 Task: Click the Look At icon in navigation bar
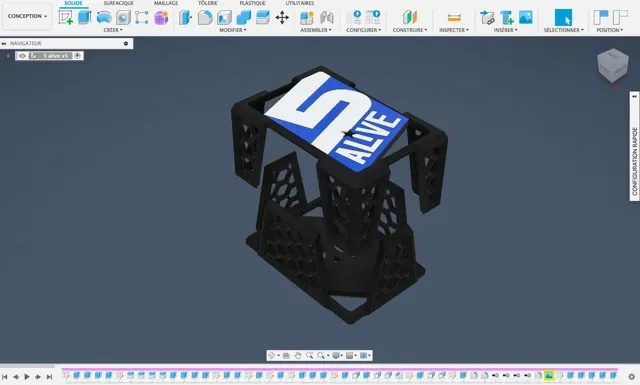click(286, 356)
